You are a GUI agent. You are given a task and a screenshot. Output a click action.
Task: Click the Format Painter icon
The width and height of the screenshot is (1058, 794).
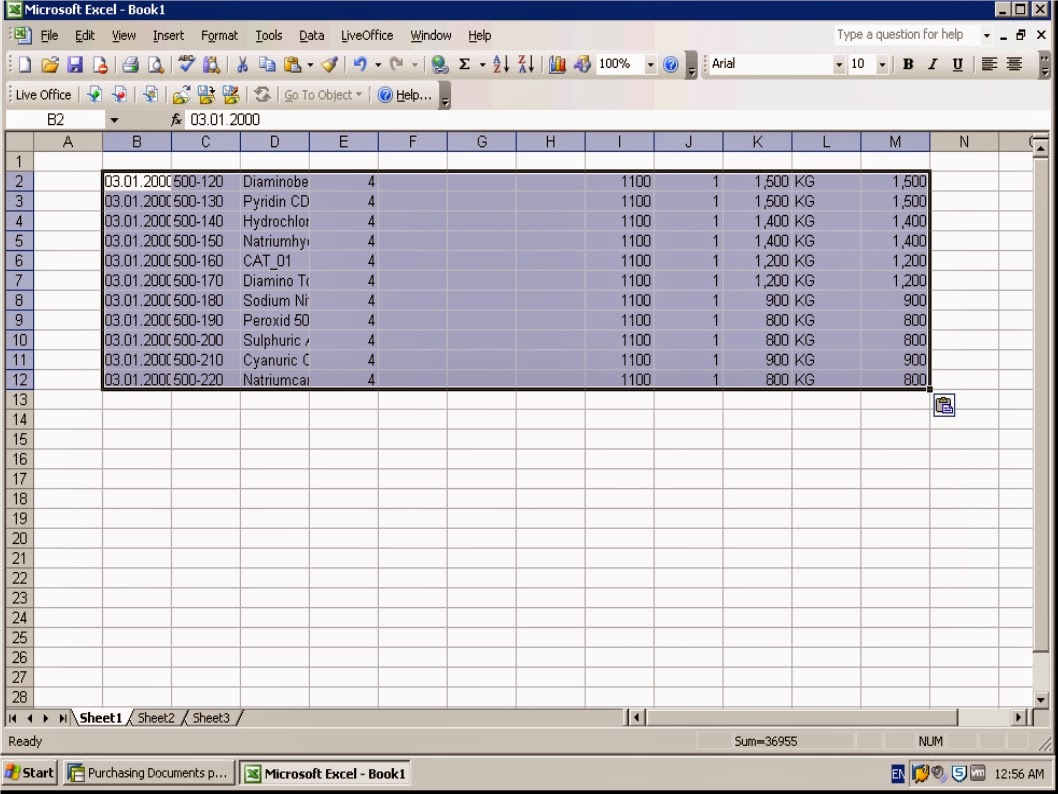coord(330,63)
